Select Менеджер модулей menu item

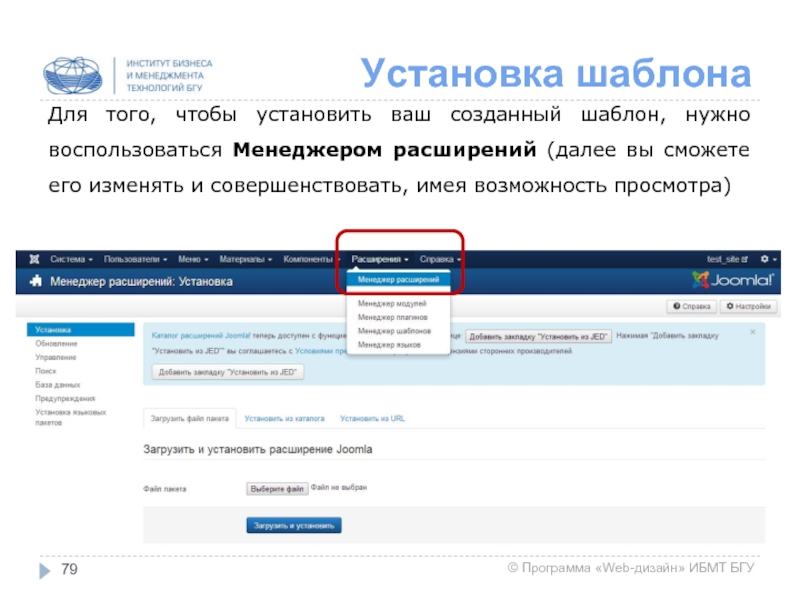pyautogui.click(x=392, y=302)
